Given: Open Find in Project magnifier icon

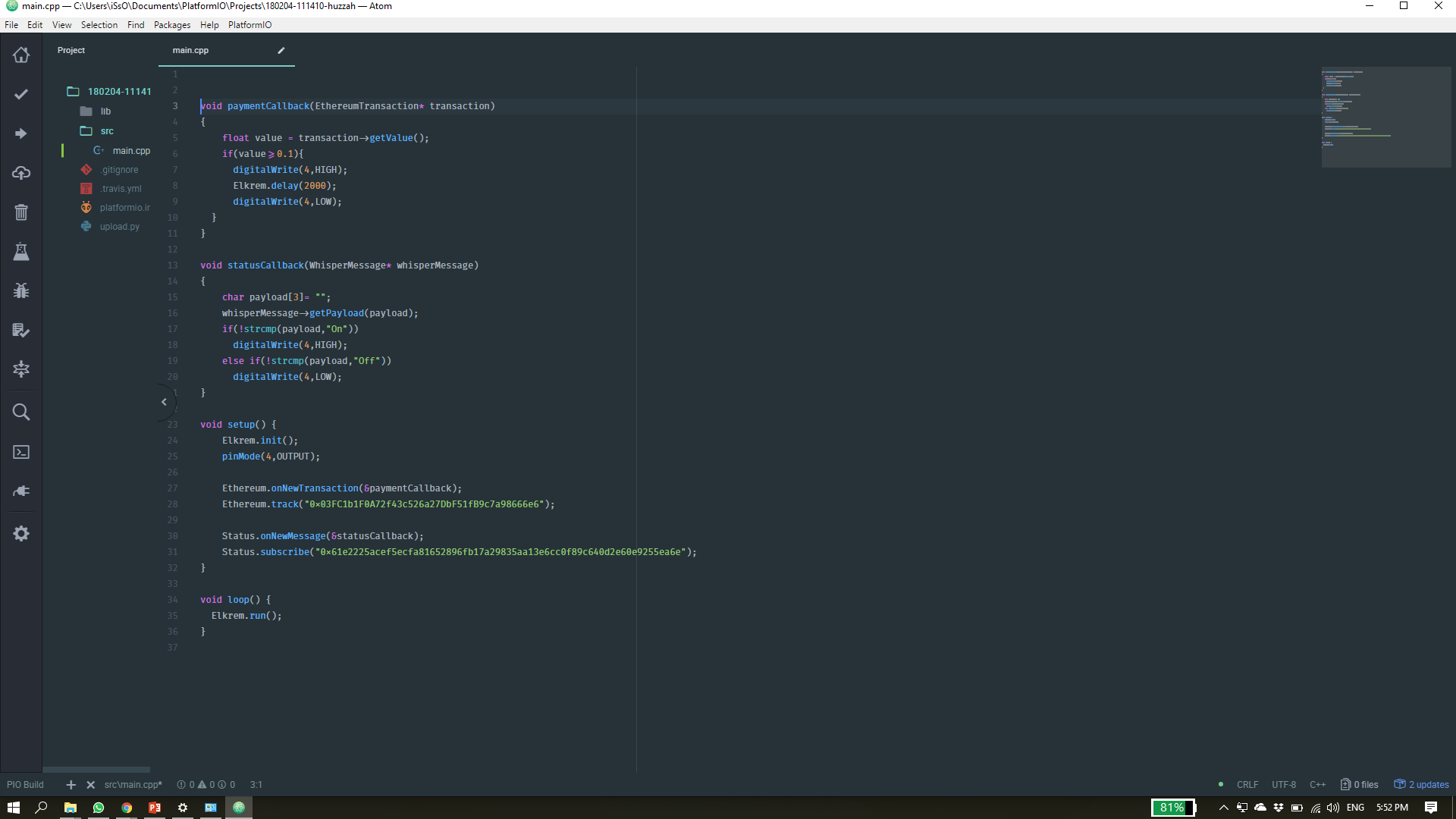Looking at the screenshot, I should [x=21, y=412].
